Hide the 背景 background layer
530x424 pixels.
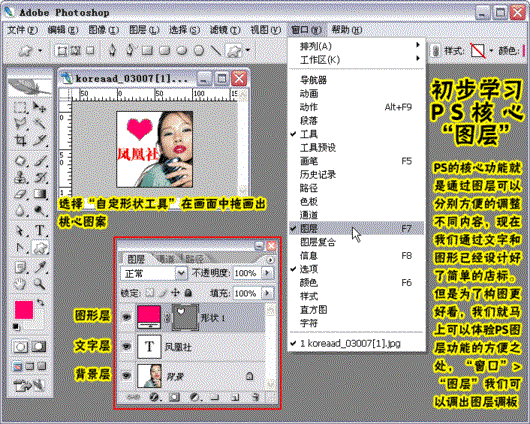coord(126,375)
